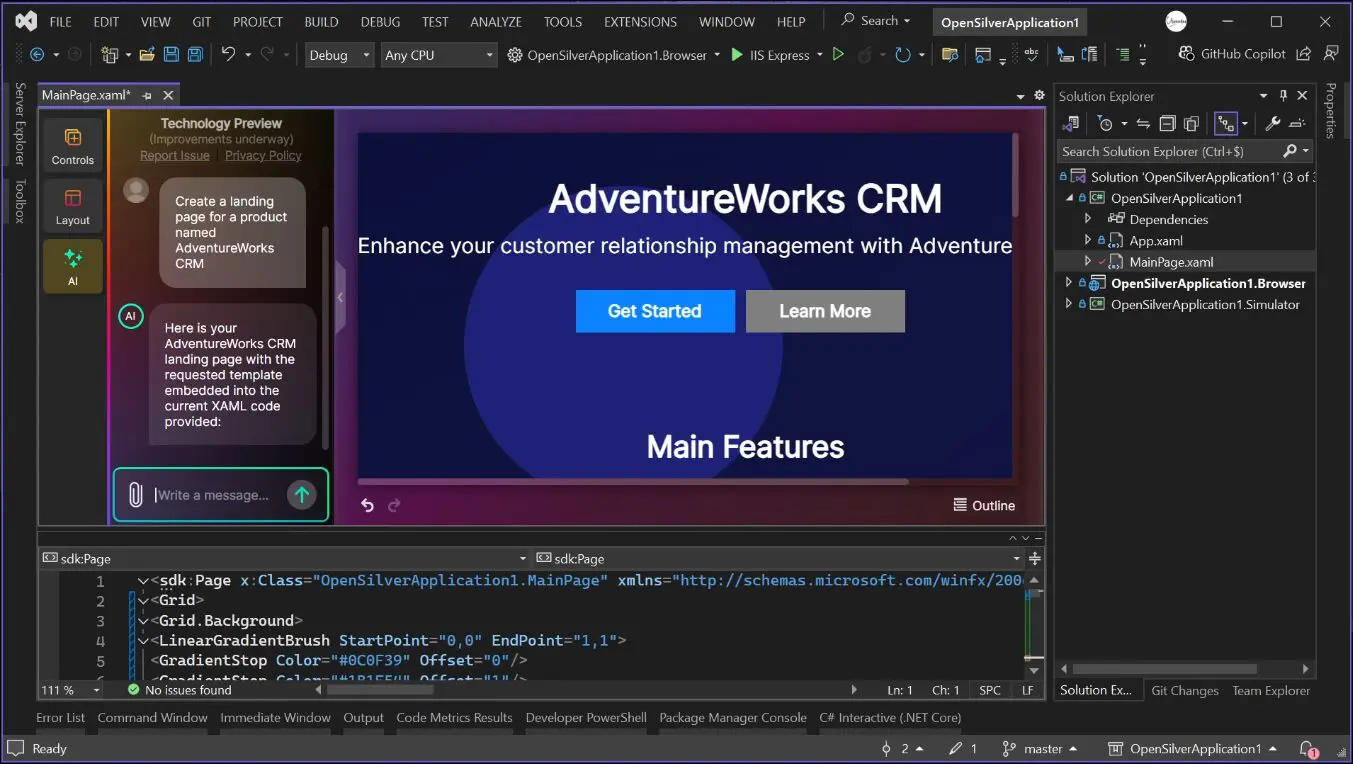
Task: Toggle auto-hide pin of Solution Explorer
Action: click(x=1284, y=96)
